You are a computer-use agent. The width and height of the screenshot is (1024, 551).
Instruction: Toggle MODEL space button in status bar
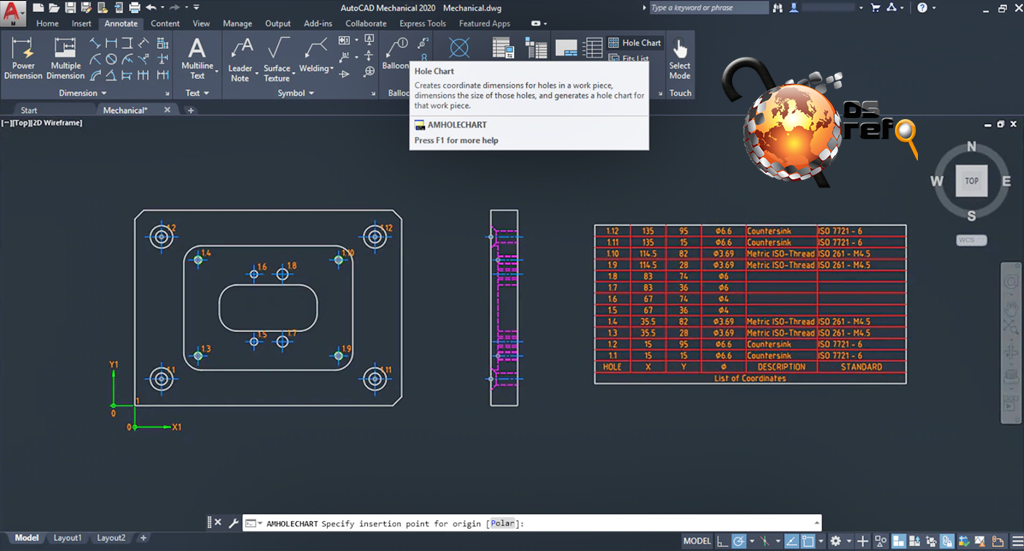tap(697, 541)
